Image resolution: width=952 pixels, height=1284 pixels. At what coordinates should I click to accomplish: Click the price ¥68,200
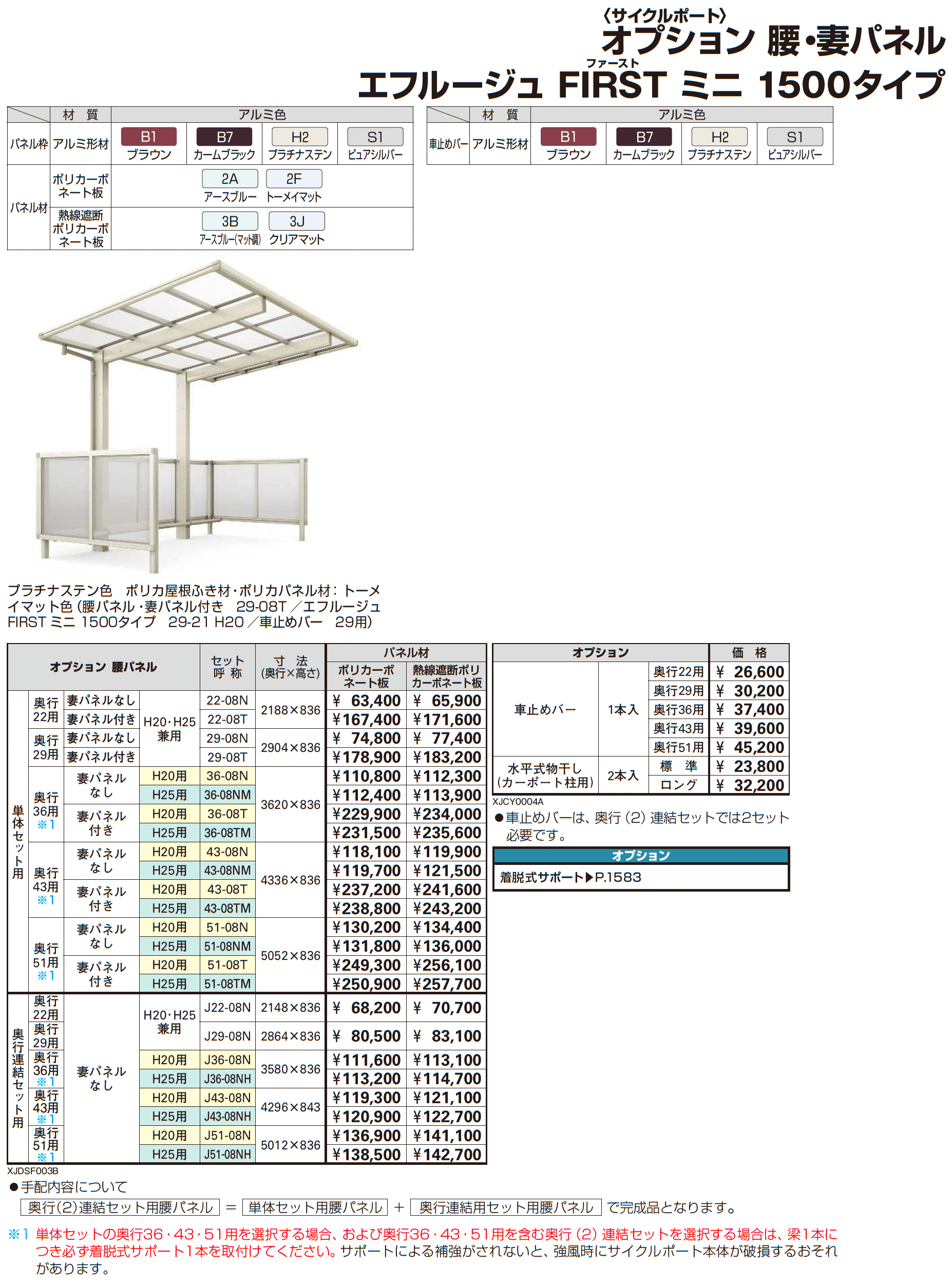pos(367,1008)
